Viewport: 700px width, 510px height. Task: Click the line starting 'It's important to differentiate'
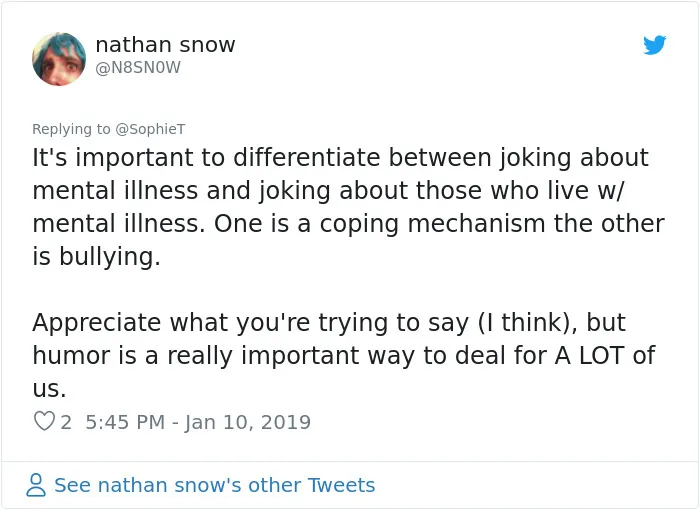coord(340,158)
